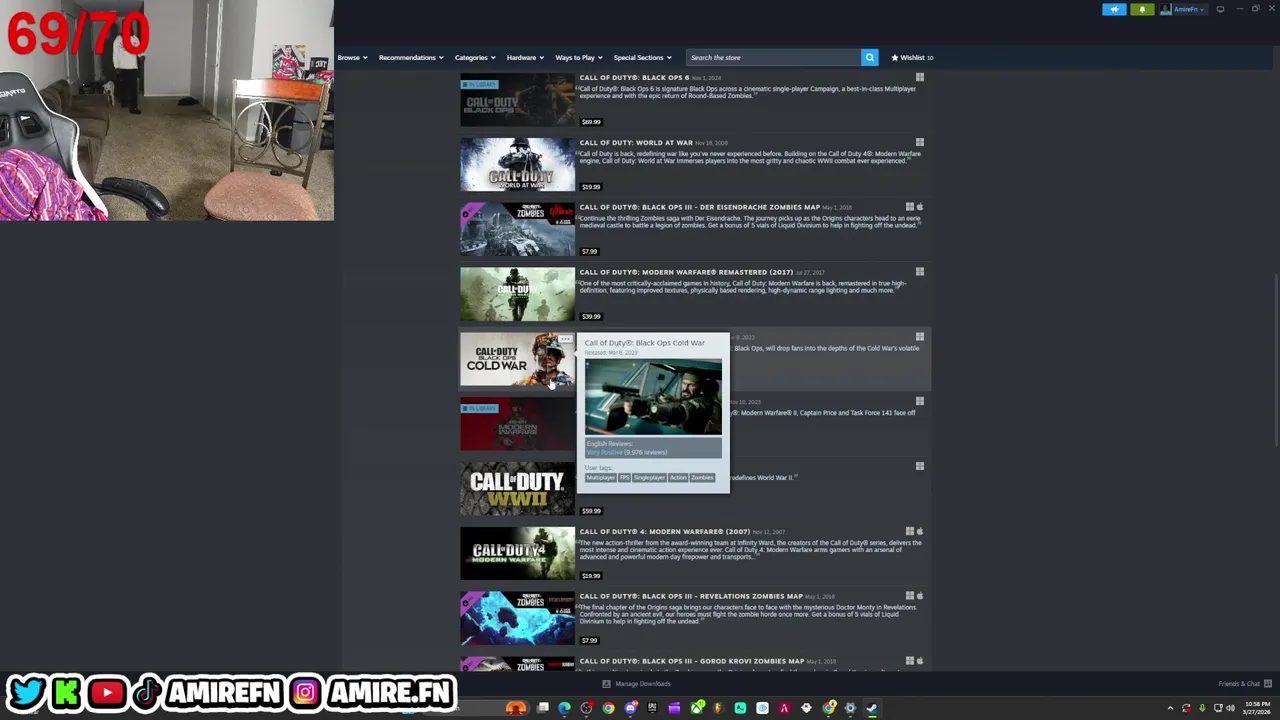The width and height of the screenshot is (1280, 720).
Task: Expand the Special Sections menu
Action: click(642, 57)
